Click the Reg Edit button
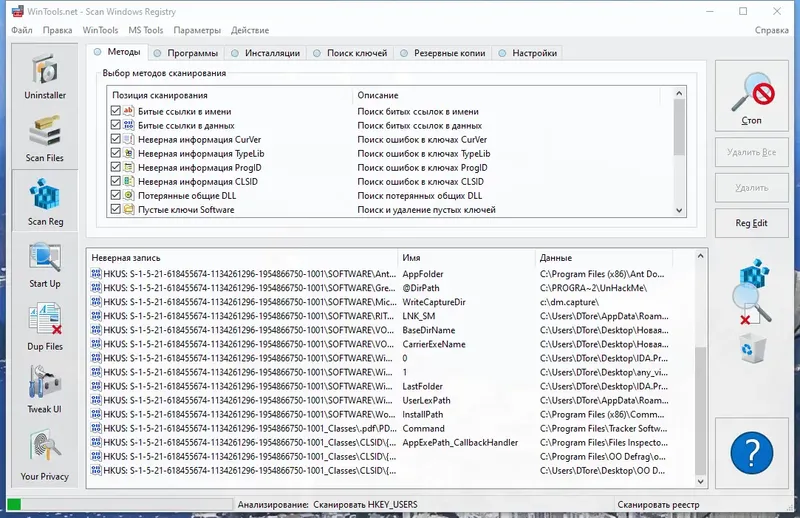The height and width of the screenshot is (518, 800). click(752, 223)
